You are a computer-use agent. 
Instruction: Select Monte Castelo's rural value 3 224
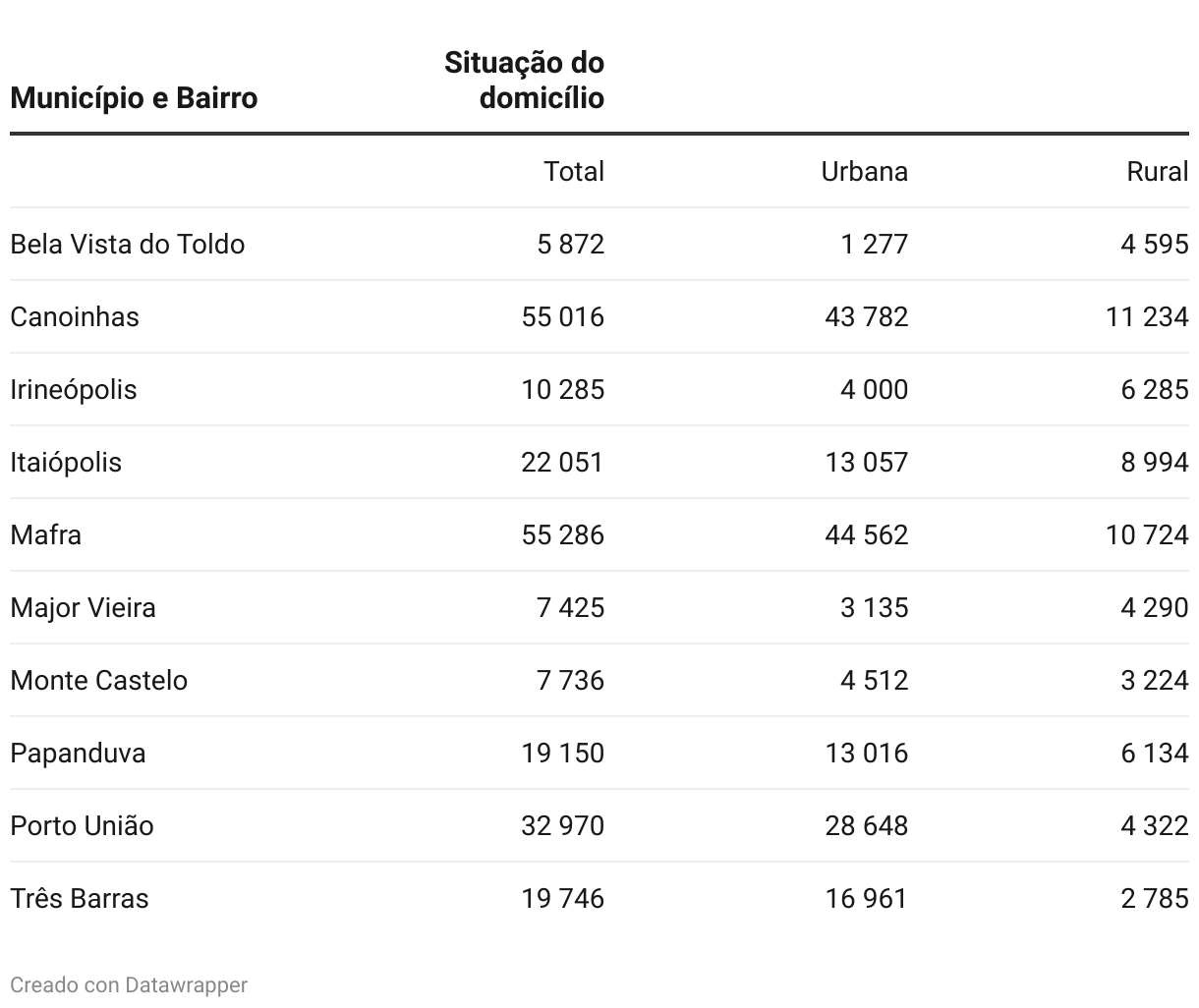tap(1154, 681)
